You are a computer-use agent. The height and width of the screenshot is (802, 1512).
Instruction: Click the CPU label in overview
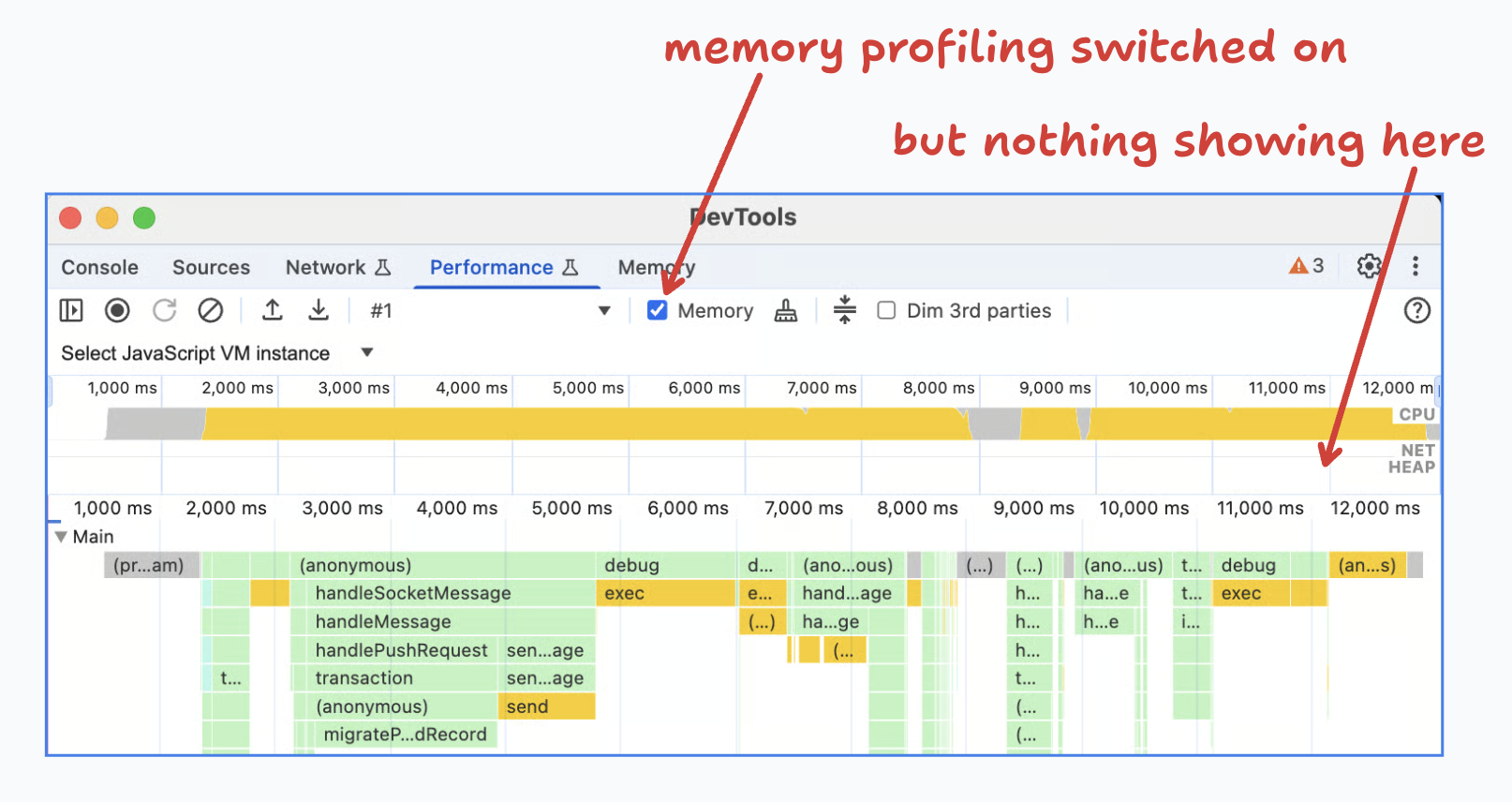pos(1417,414)
